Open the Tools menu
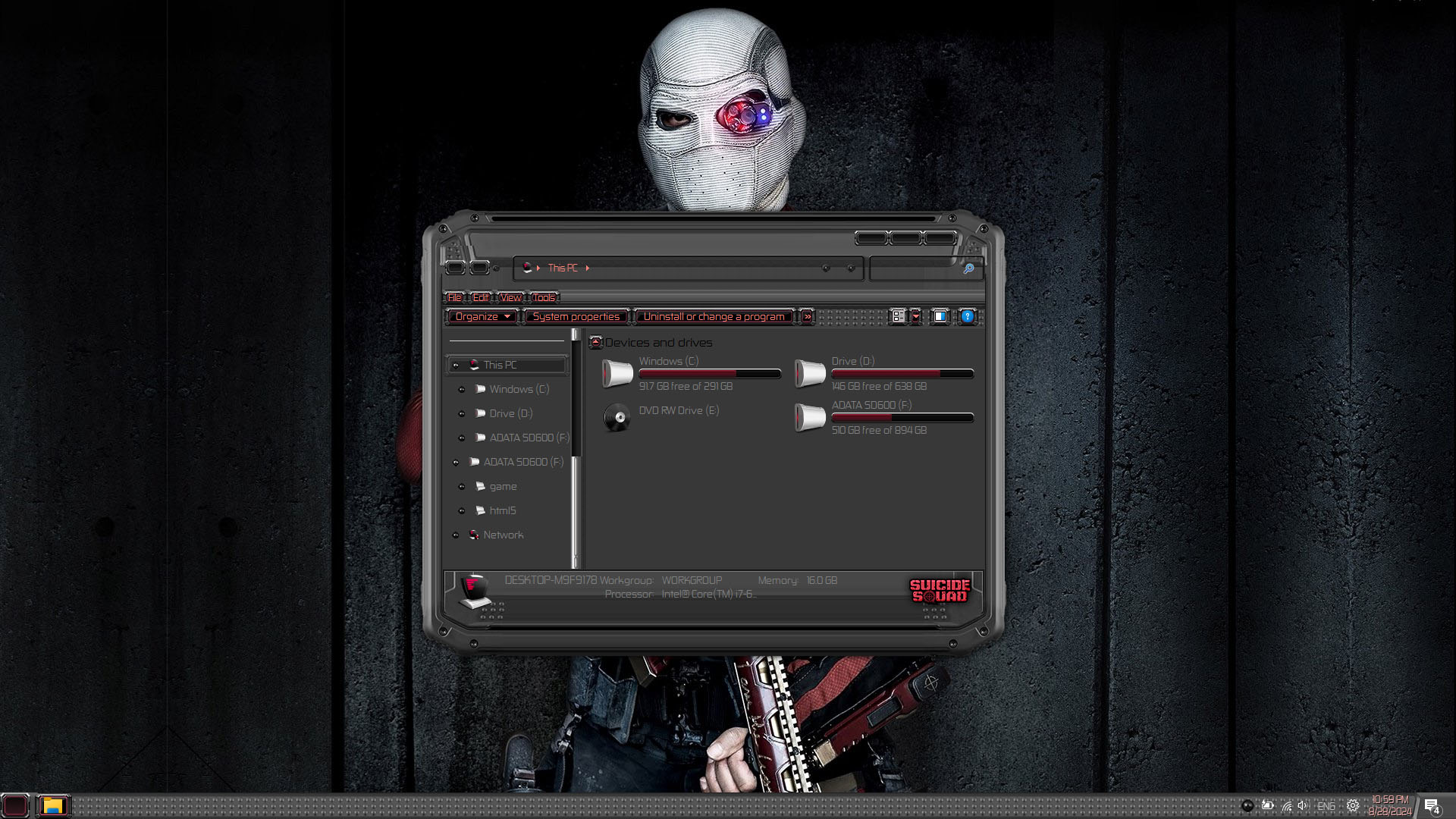 click(544, 298)
